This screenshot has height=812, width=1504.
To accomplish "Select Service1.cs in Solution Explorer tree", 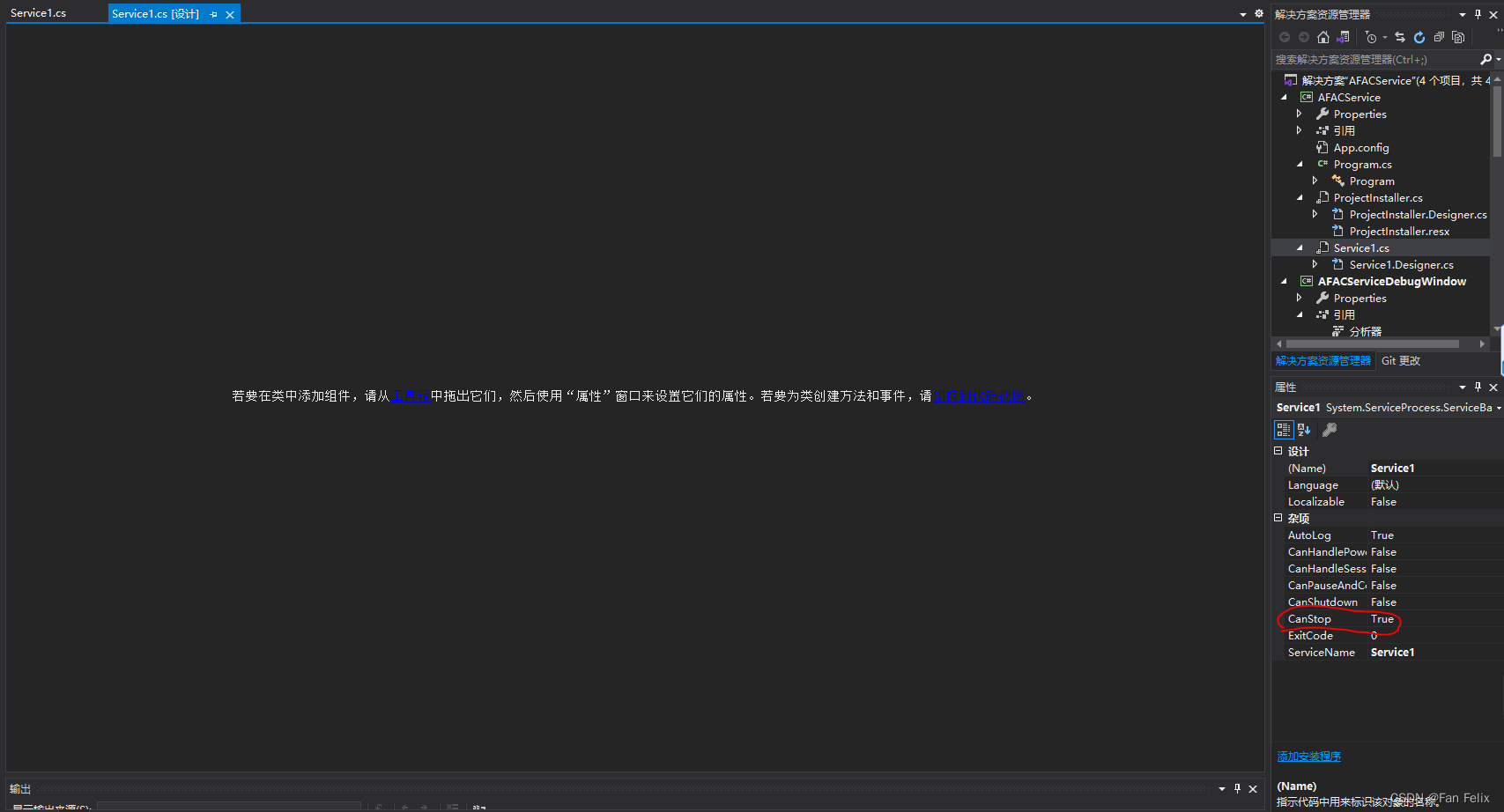I will pos(1361,248).
